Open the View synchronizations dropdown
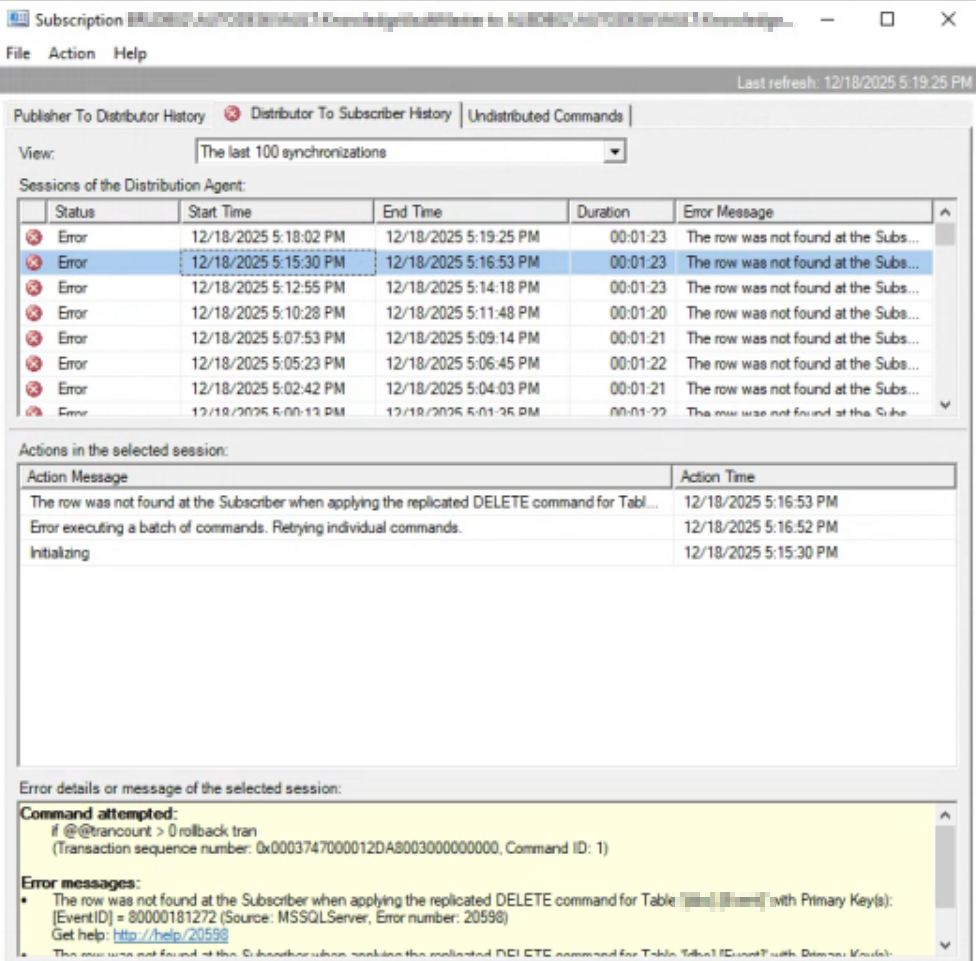 point(411,152)
